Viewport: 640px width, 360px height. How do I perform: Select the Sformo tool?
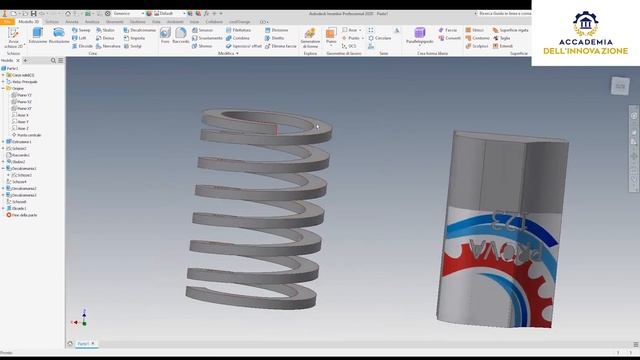pyautogui.click(x=202, y=46)
